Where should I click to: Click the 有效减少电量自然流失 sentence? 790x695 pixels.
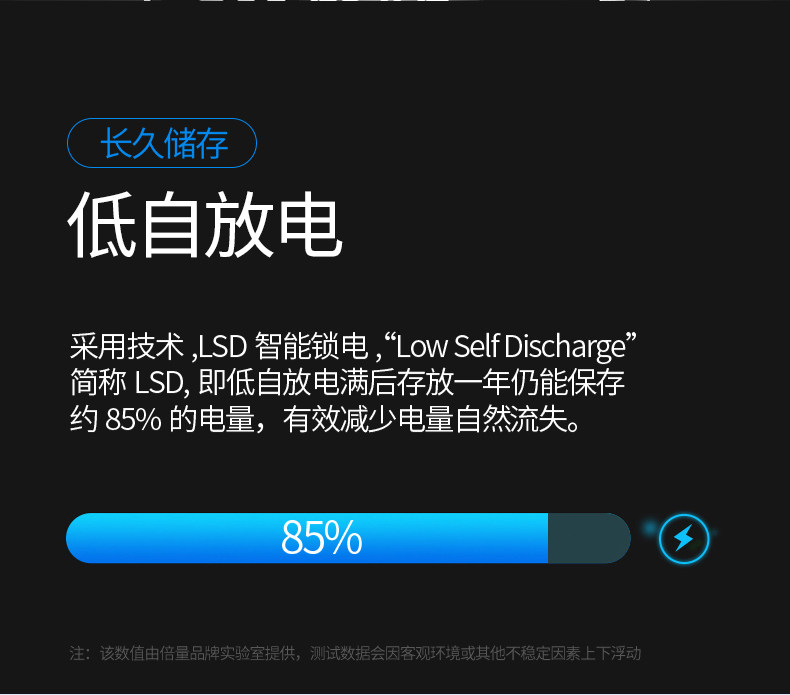click(x=426, y=419)
